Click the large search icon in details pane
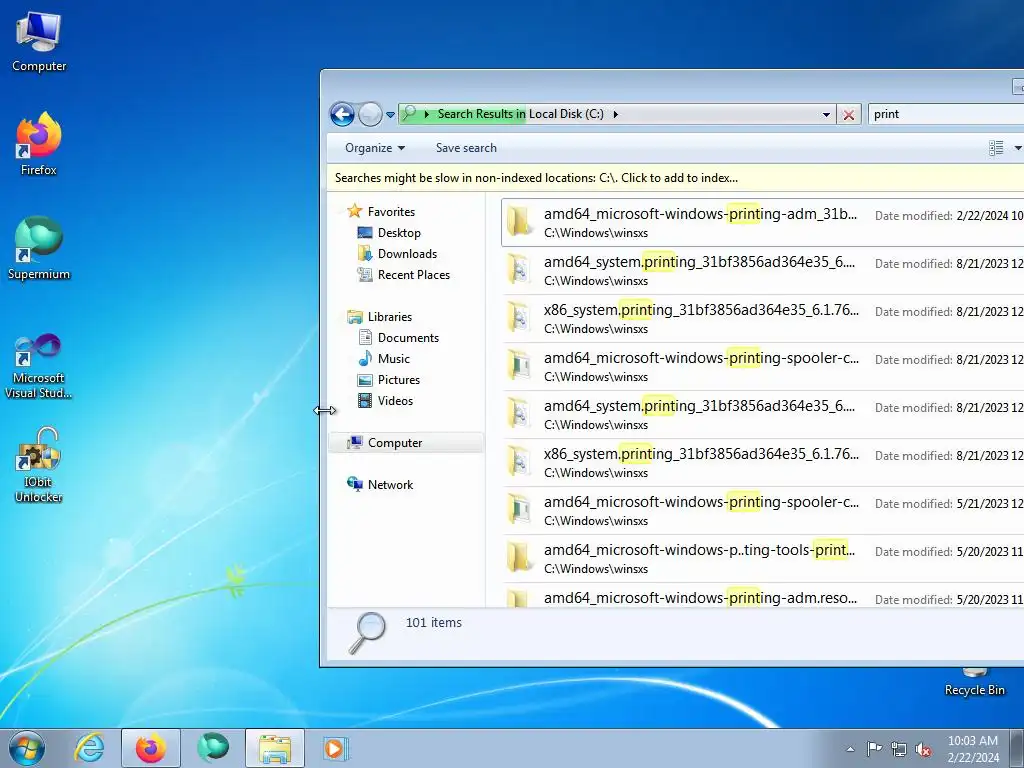The width and height of the screenshot is (1024, 768). tap(367, 632)
